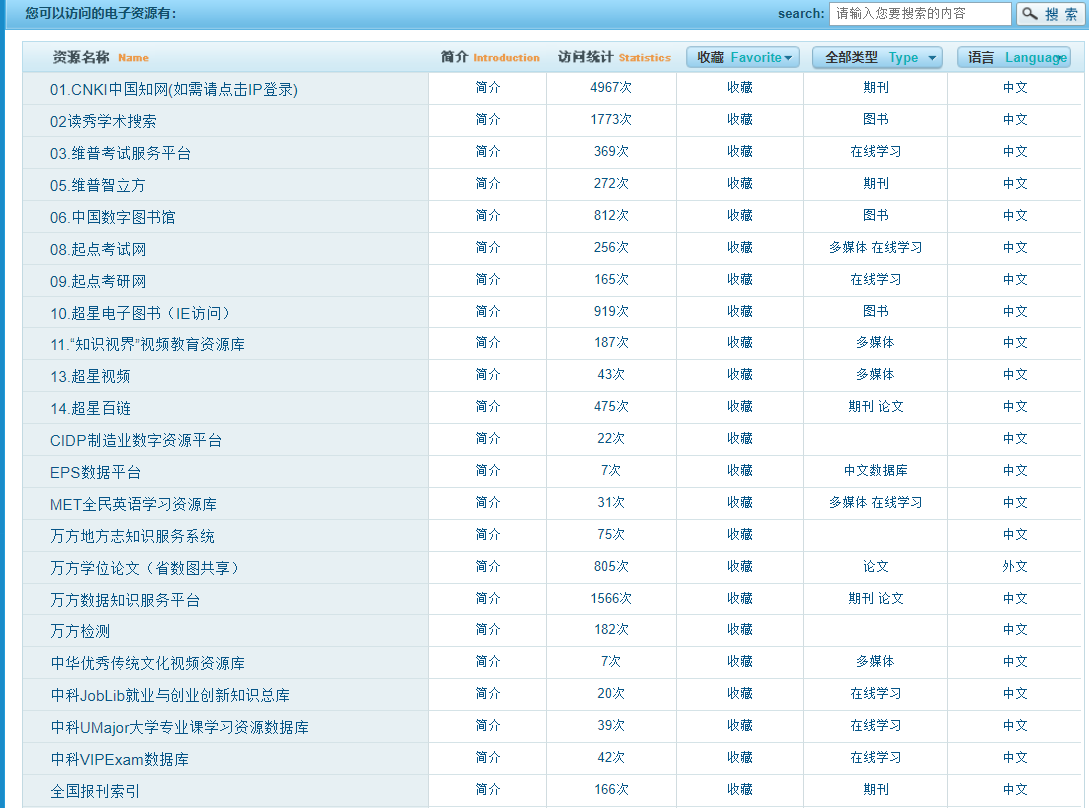Open 全国报刊索引 resource
The width and height of the screenshot is (1089, 808).
pyautogui.click(x=94, y=791)
